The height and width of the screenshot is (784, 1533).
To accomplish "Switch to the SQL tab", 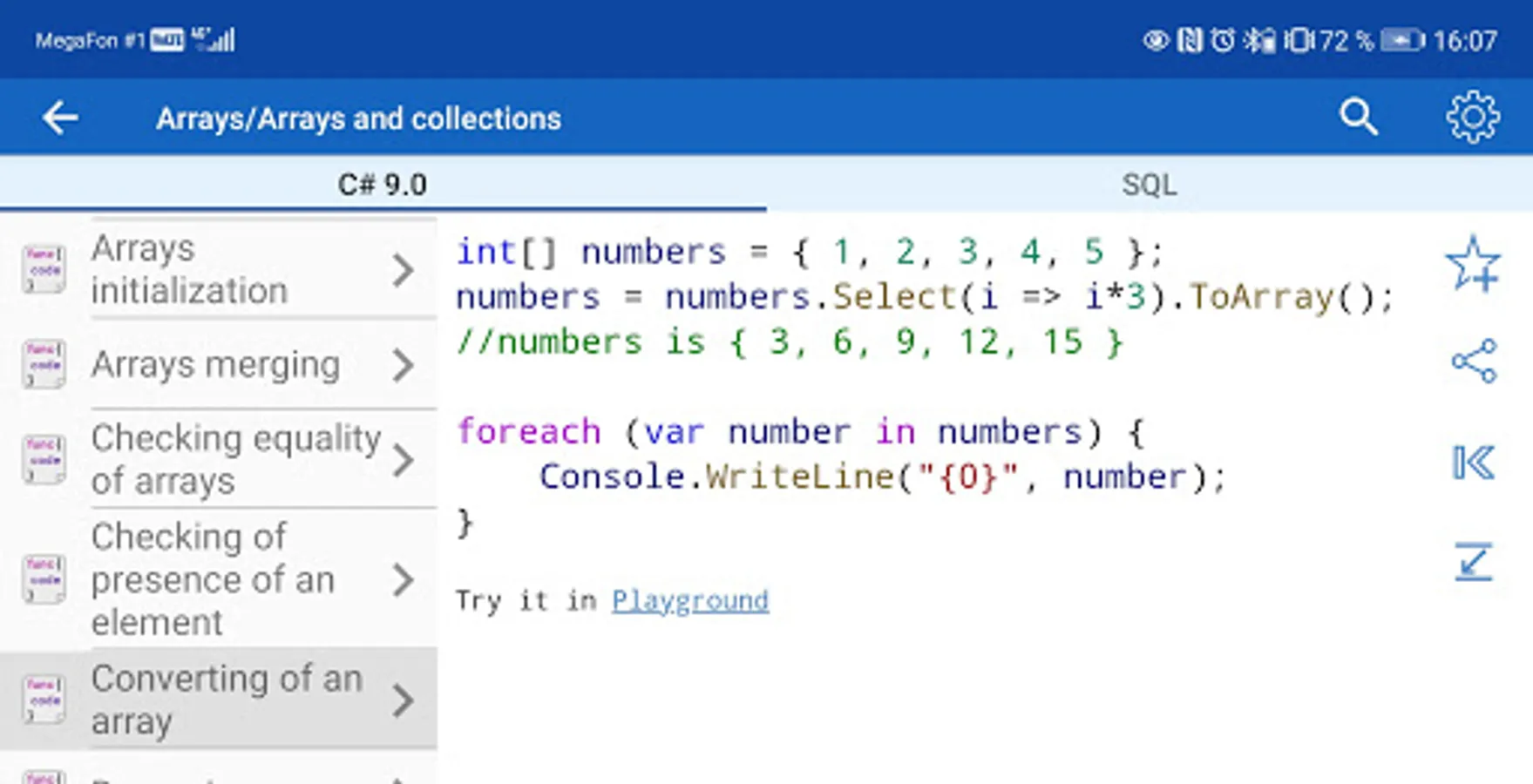I will point(1150,184).
